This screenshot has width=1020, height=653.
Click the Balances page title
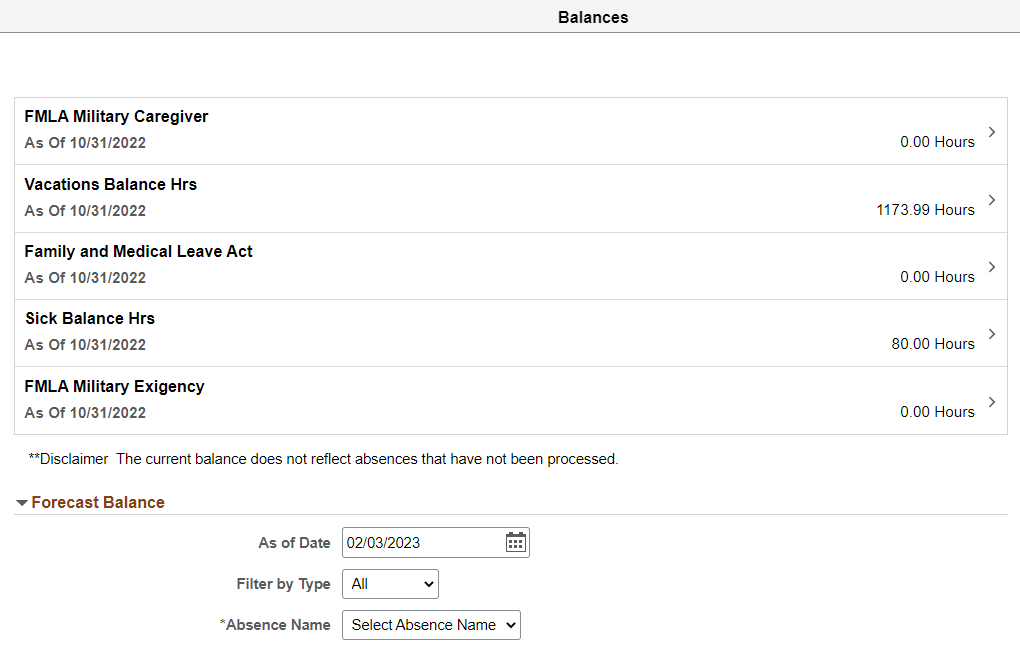[593, 17]
